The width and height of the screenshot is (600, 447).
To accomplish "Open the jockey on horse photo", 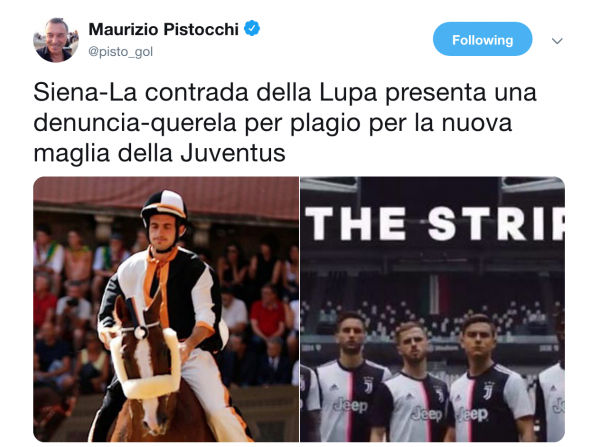I will coord(166,309).
